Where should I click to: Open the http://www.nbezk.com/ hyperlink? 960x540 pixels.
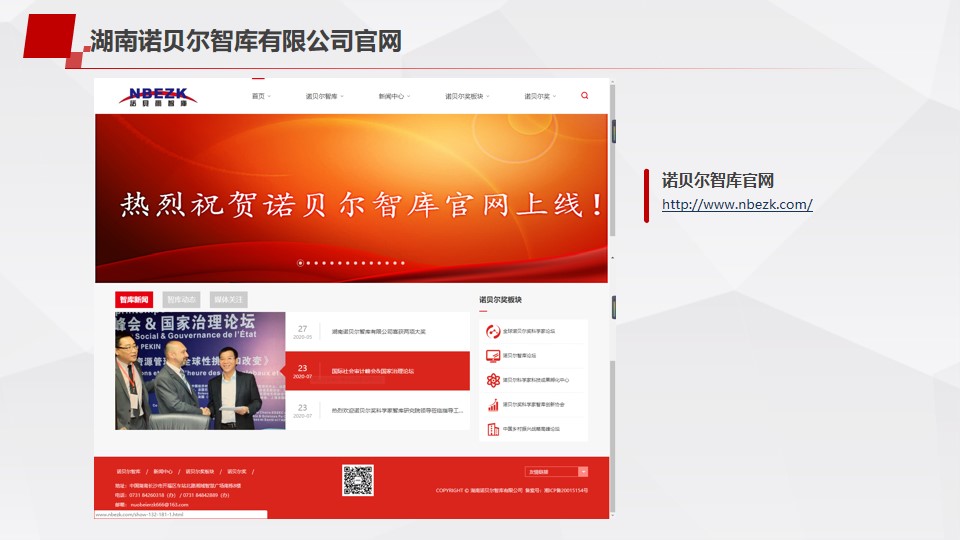point(737,205)
